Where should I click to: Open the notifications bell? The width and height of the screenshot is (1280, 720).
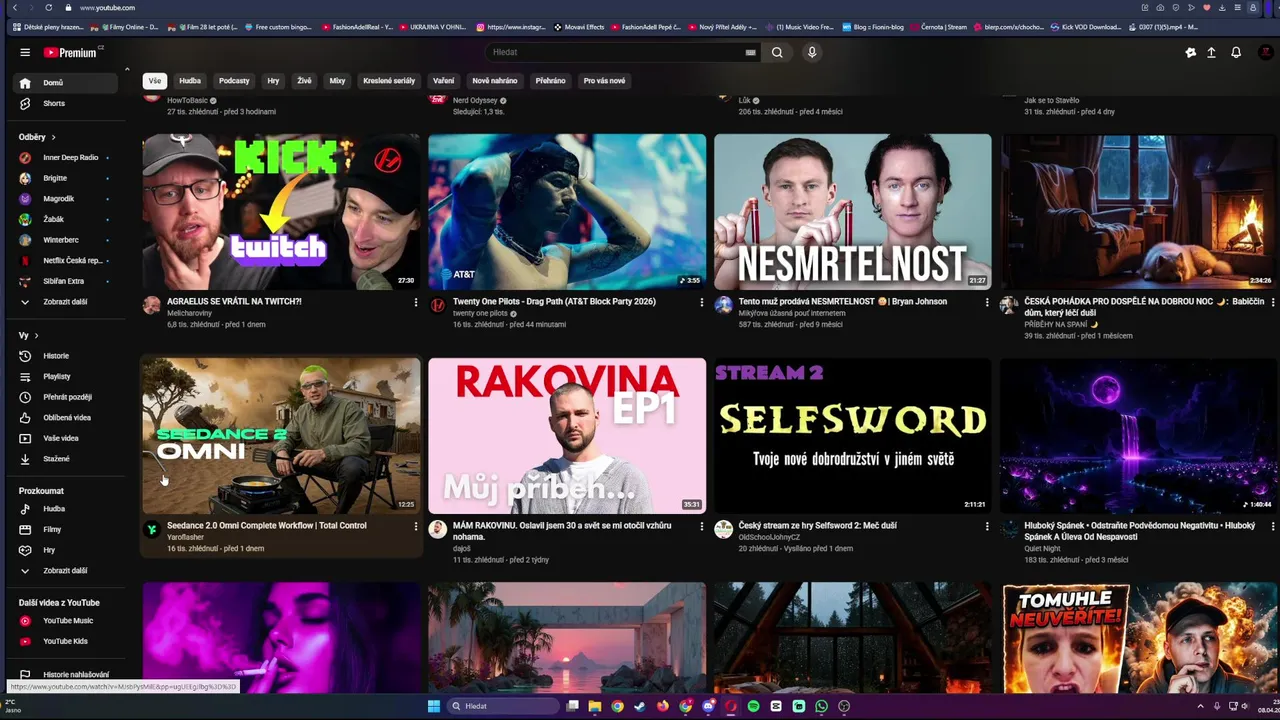(1236, 52)
